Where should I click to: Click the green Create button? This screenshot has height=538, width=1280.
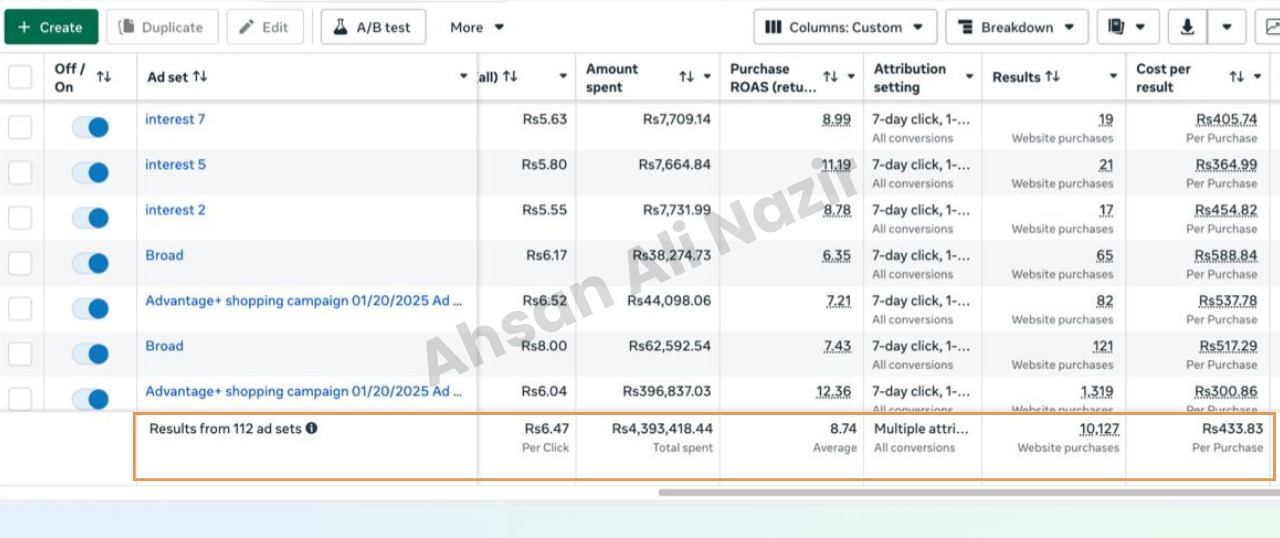51,27
